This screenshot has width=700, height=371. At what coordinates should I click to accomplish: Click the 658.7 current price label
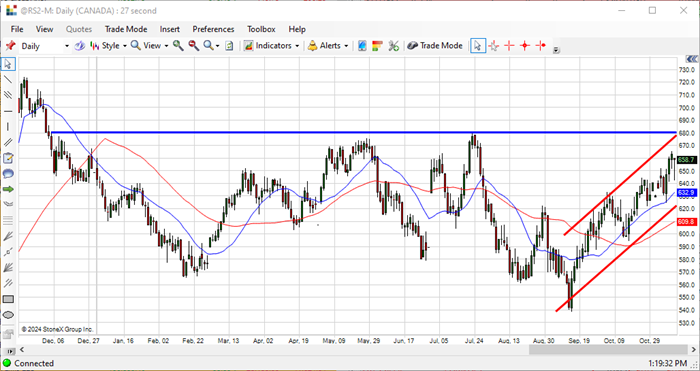tap(686, 160)
